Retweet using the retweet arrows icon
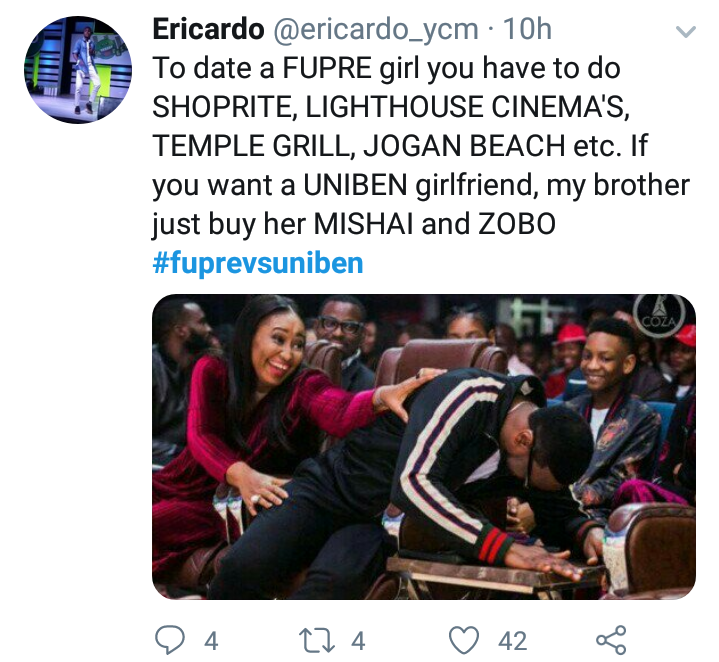This screenshot has width=719, height=662. click(317, 640)
